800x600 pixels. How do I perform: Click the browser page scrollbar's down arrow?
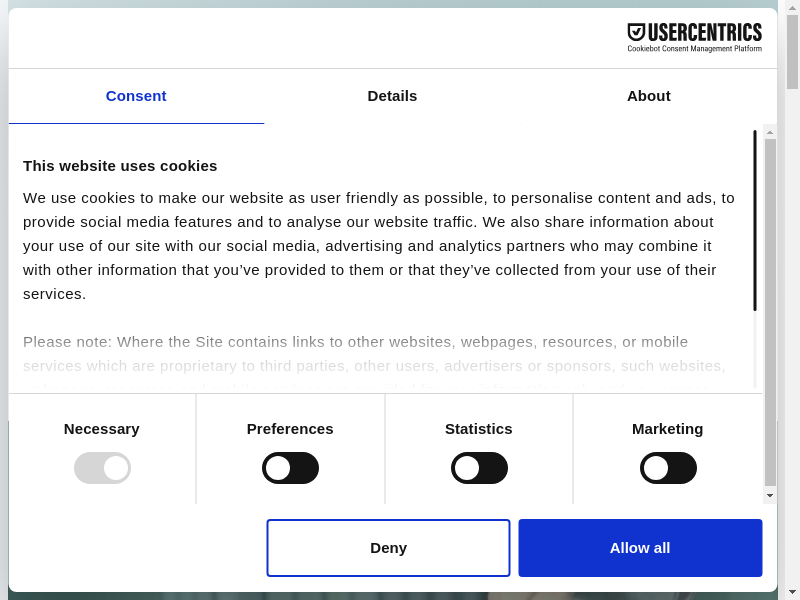(792, 592)
